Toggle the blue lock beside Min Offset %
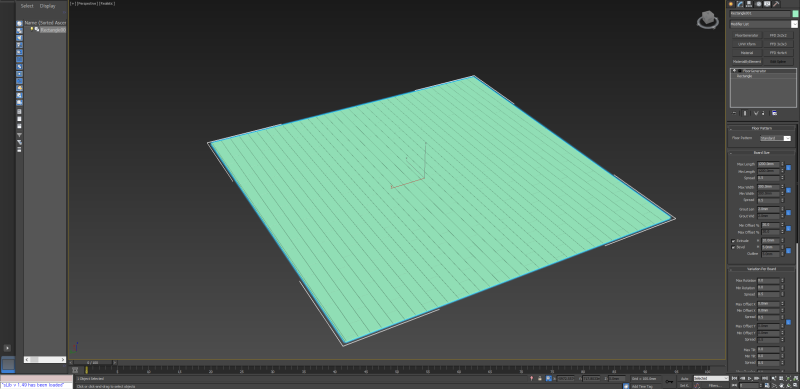Screen dimensions: 800x389 click(x=788, y=228)
